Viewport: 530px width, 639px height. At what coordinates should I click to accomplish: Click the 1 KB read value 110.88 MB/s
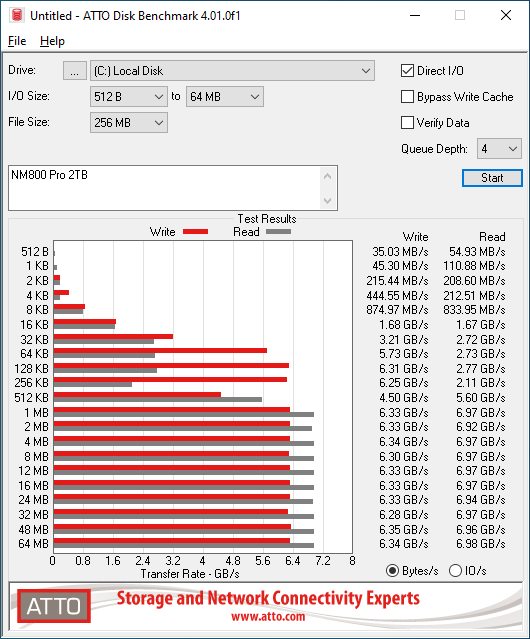pyautogui.click(x=474, y=266)
